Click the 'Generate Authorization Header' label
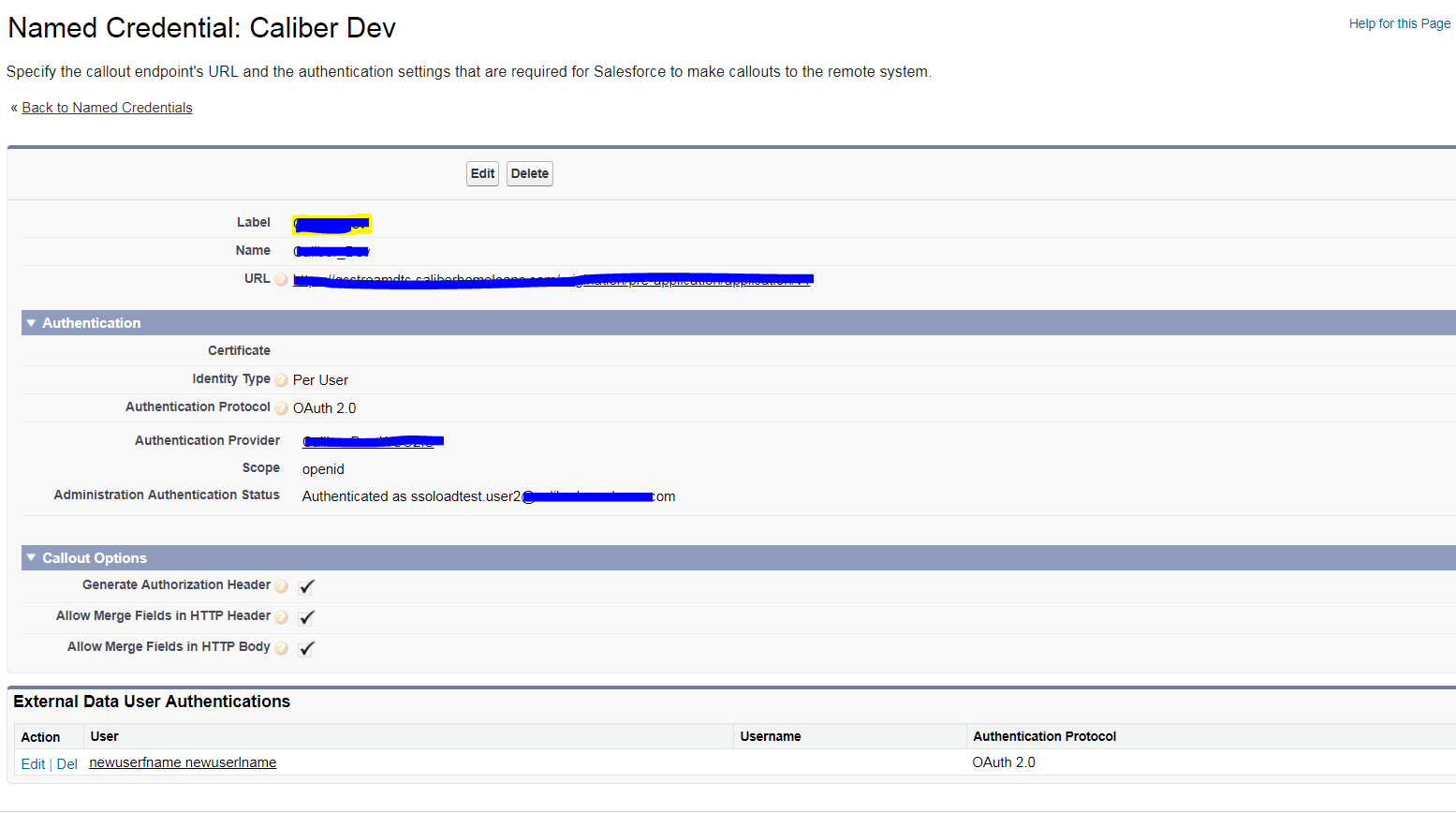The image size is (1456, 813). 176,584
